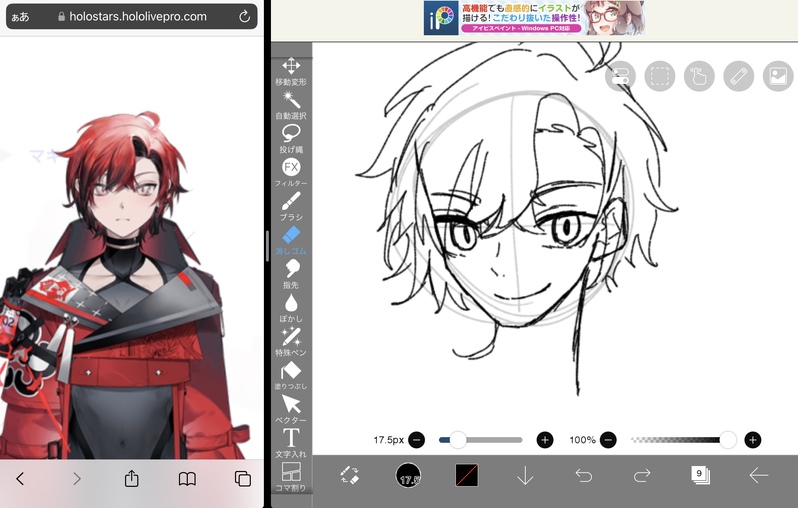Open brush size preview showing 17.5
Image resolution: width=798 pixels, height=508 pixels.
(x=408, y=475)
